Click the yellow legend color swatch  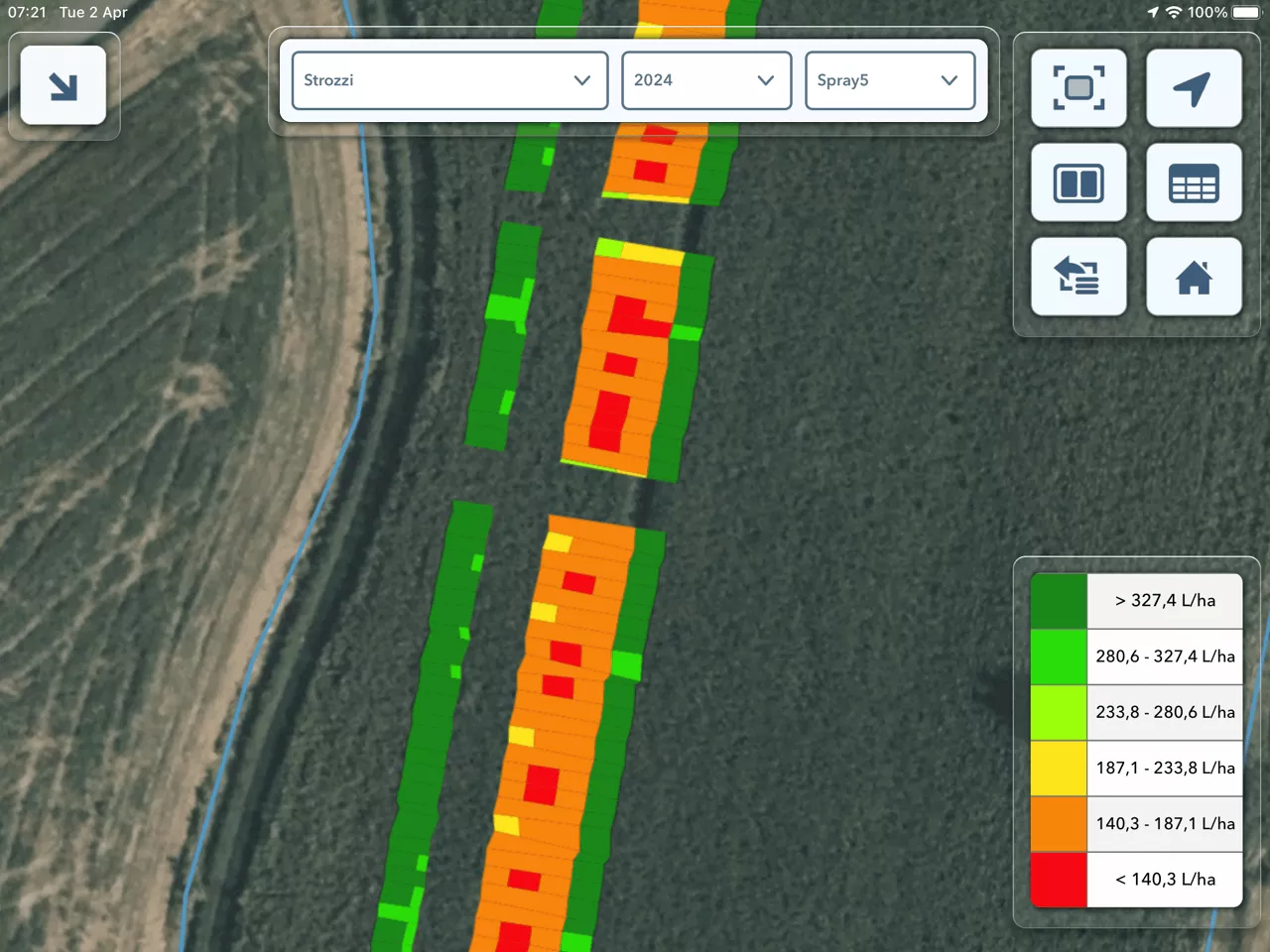coord(1059,769)
